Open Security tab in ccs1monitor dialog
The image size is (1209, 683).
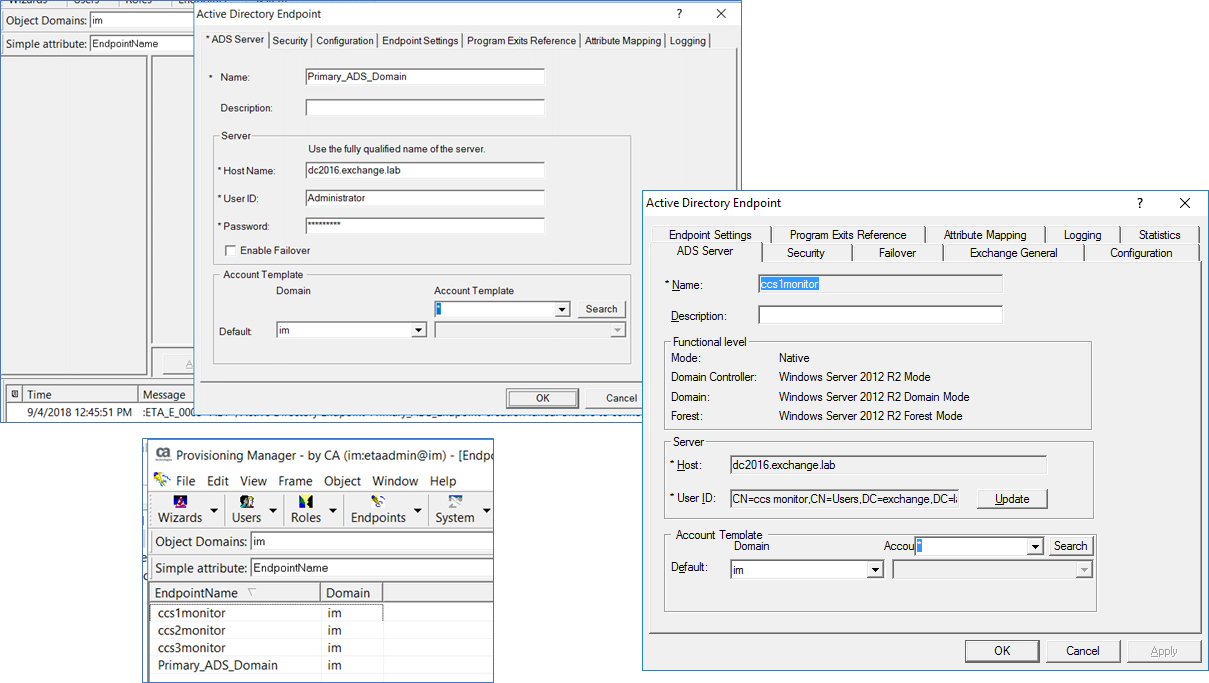pyautogui.click(x=806, y=253)
